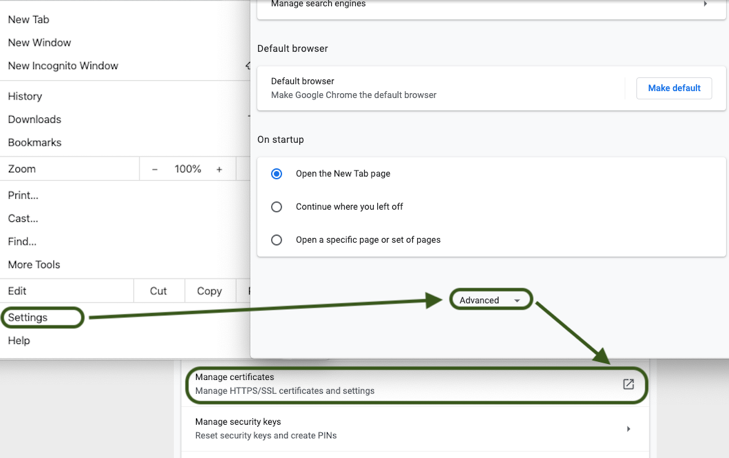Select the Bookmarks menu entry
Viewport: 729px width, 458px height.
click(x=34, y=143)
